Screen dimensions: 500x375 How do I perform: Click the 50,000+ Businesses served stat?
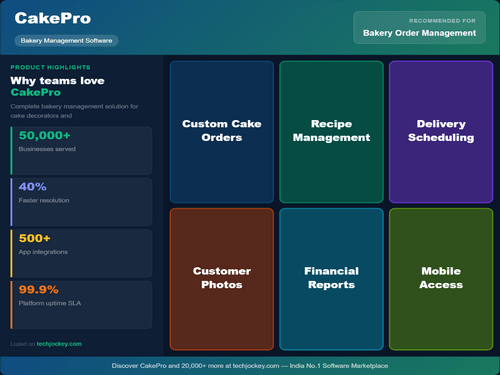point(81,150)
